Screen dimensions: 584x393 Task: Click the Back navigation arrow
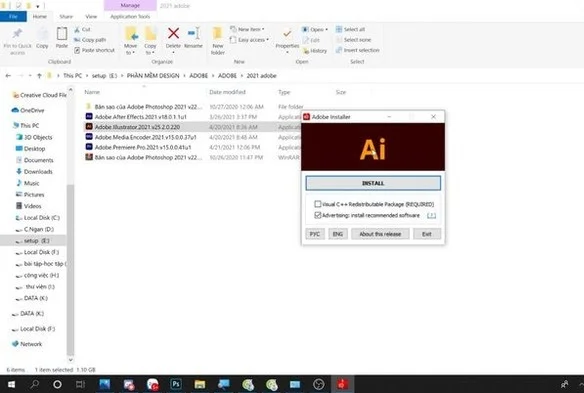[x=8, y=76]
